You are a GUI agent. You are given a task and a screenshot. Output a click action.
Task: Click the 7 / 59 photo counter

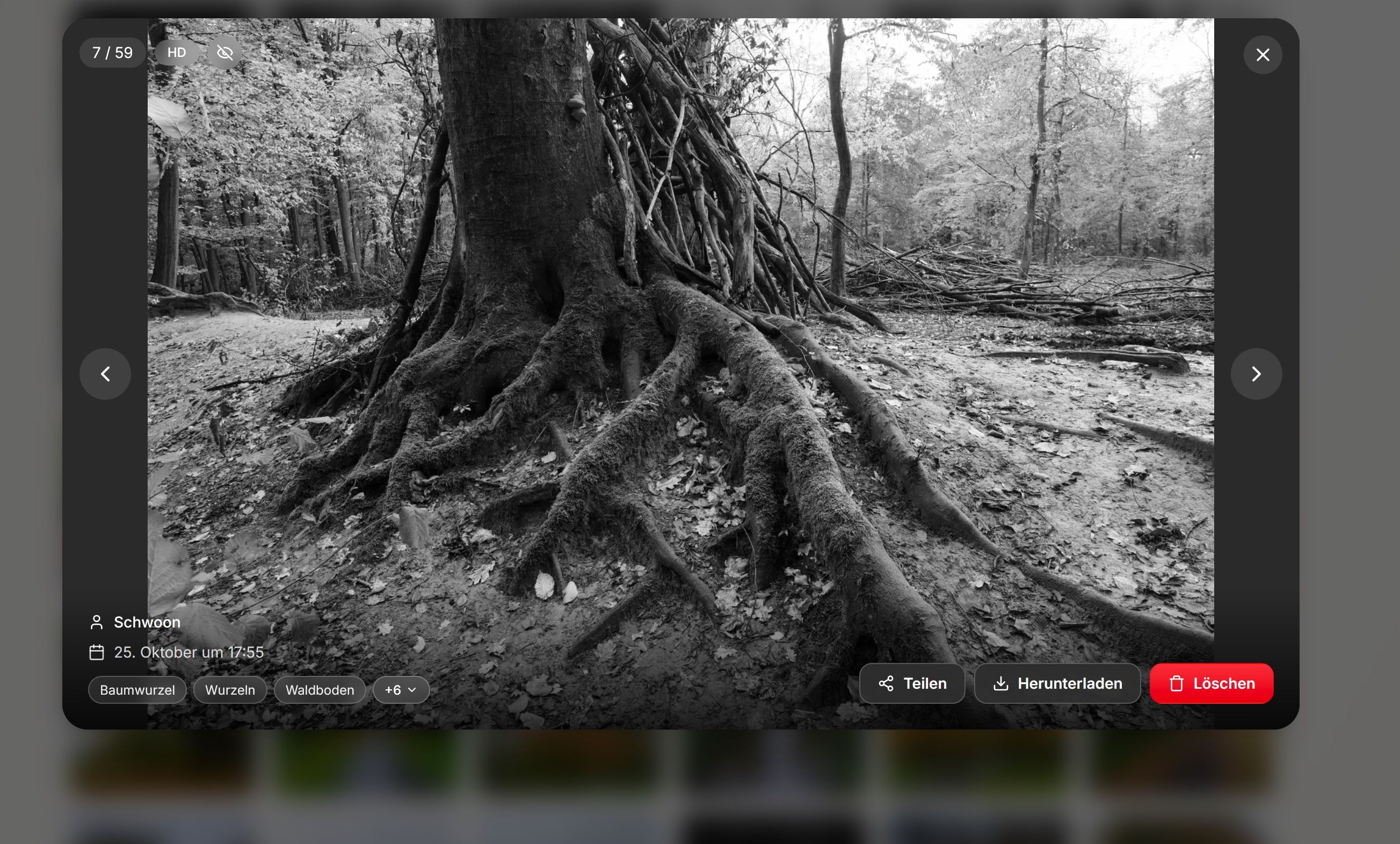pyautogui.click(x=112, y=53)
